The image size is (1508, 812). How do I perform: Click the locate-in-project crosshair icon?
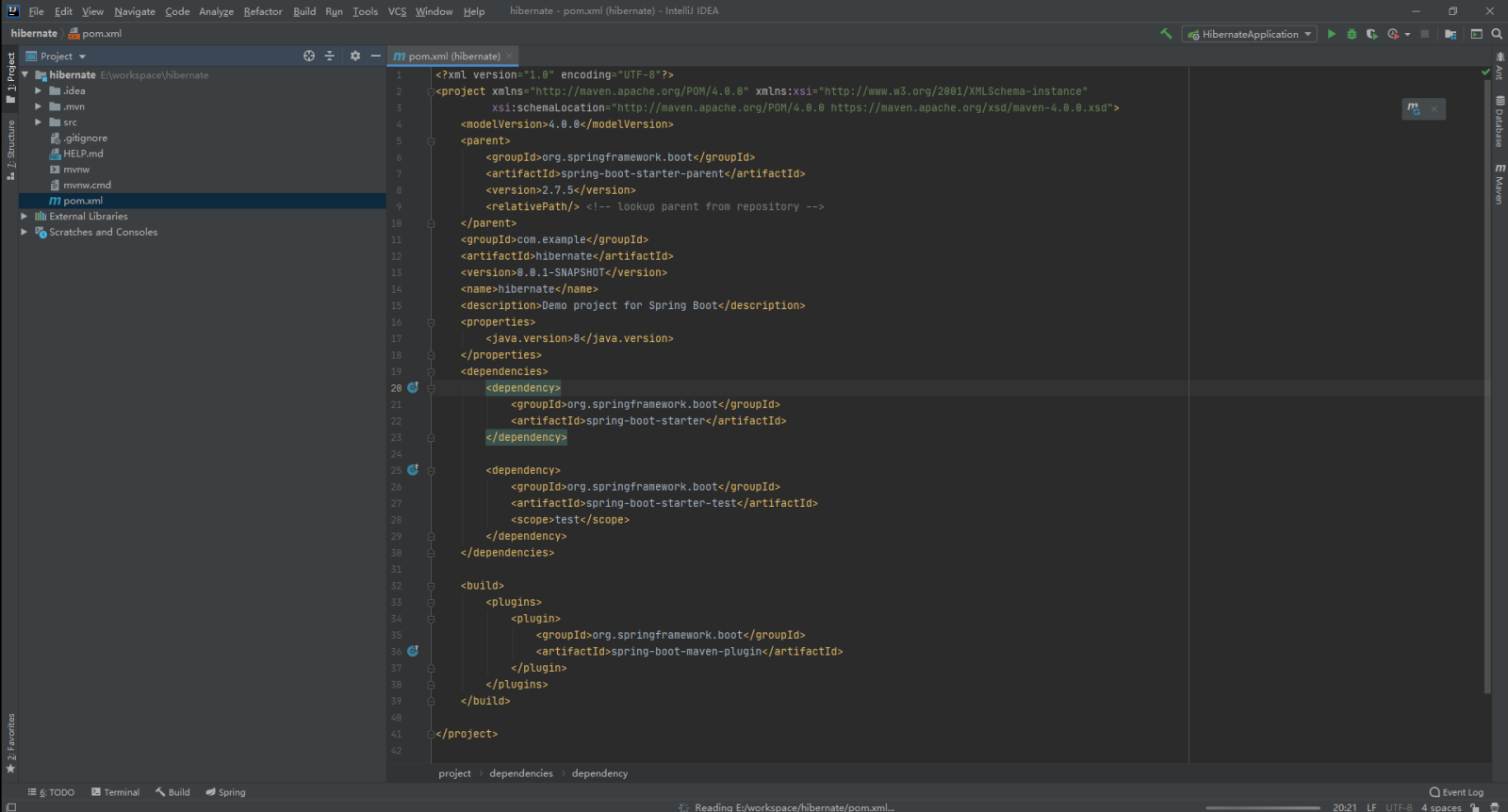[309, 57]
